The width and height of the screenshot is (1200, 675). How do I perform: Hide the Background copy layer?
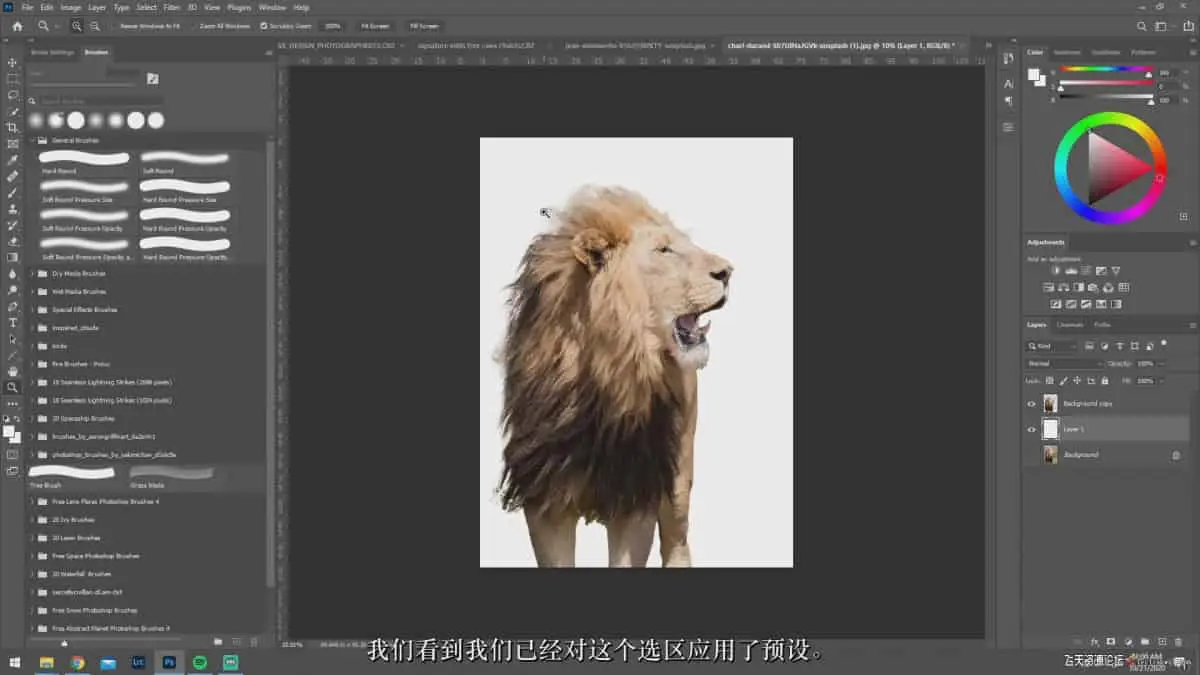point(1031,403)
